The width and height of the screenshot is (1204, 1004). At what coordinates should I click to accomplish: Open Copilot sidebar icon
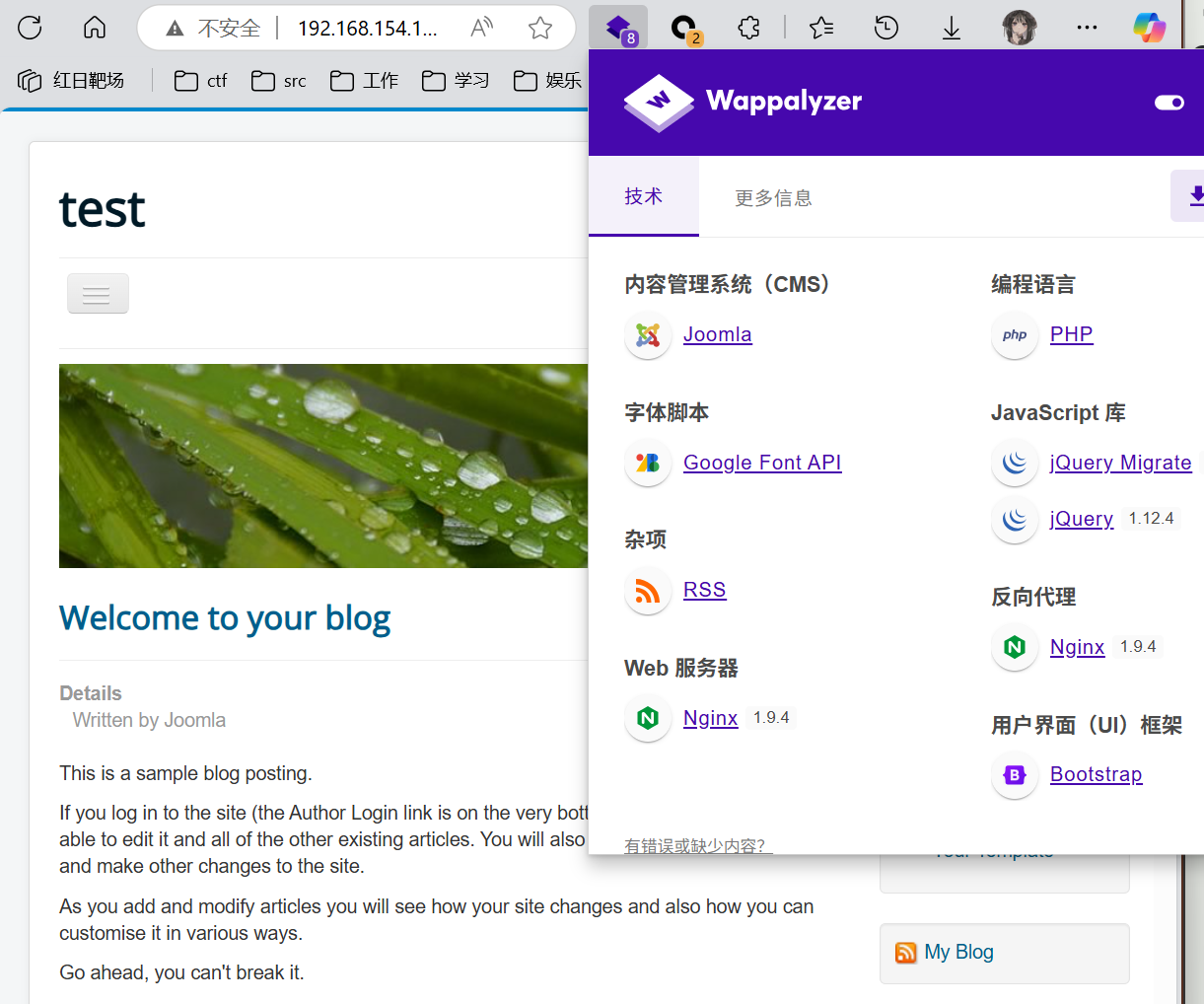tap(1150, 28)
